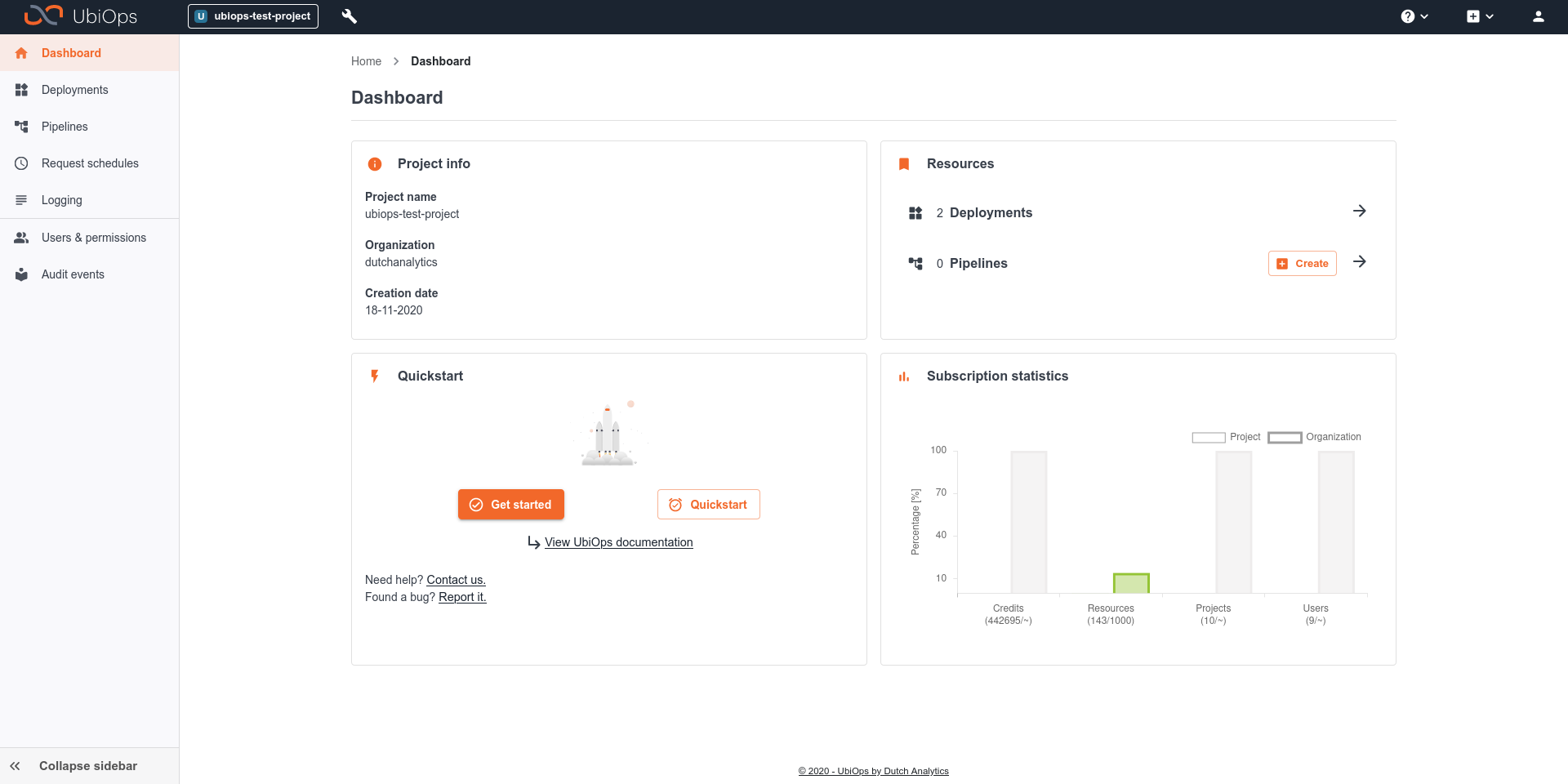This screenshot has width=1568, height=784.
Task: Go to Pipelines in the sidebar
Action: (x=90, y=127)
